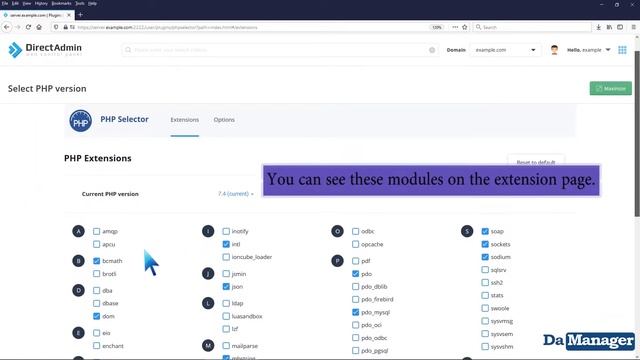Enable the amqp extension checkbox
This screenshot has height=360, width=640.
[96, 231]
